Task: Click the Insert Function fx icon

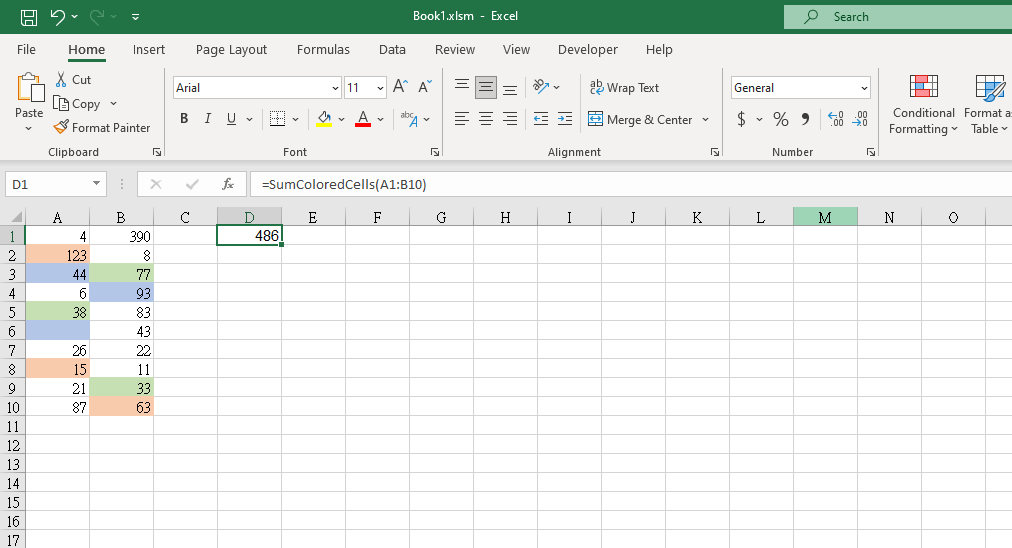Action: point(228,185)
